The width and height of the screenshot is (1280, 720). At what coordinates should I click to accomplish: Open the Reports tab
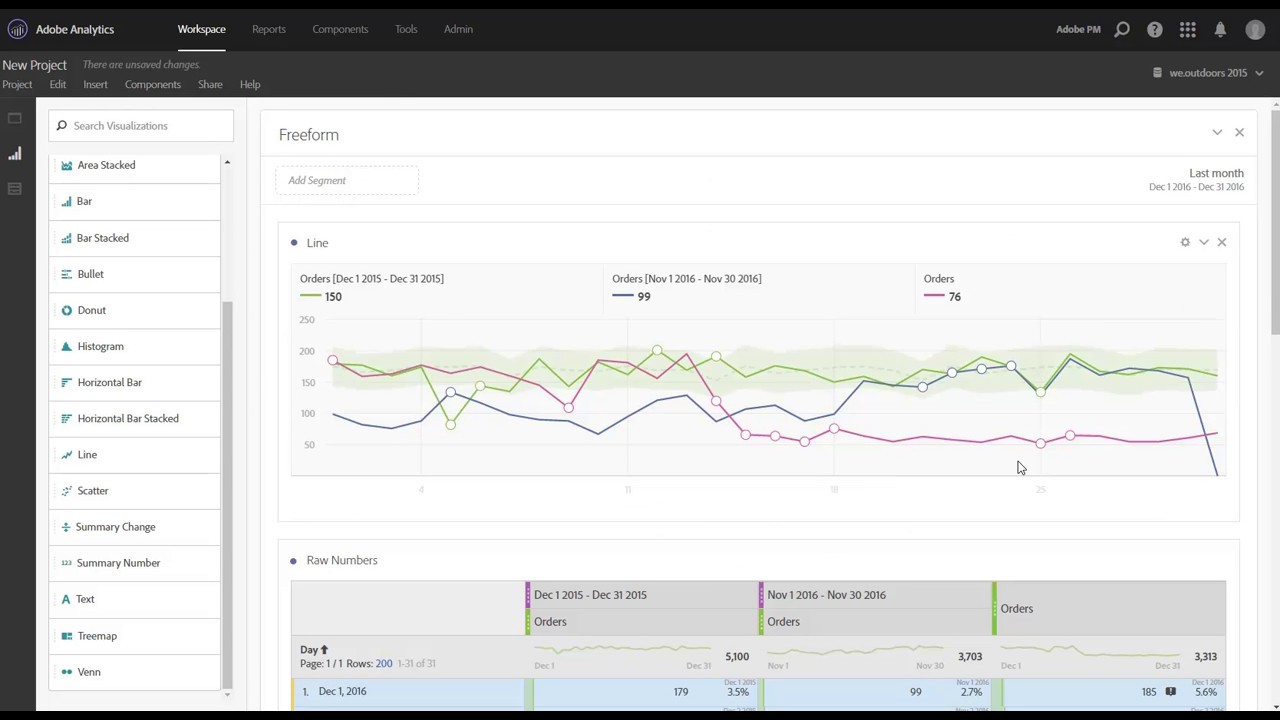(269, 29)
